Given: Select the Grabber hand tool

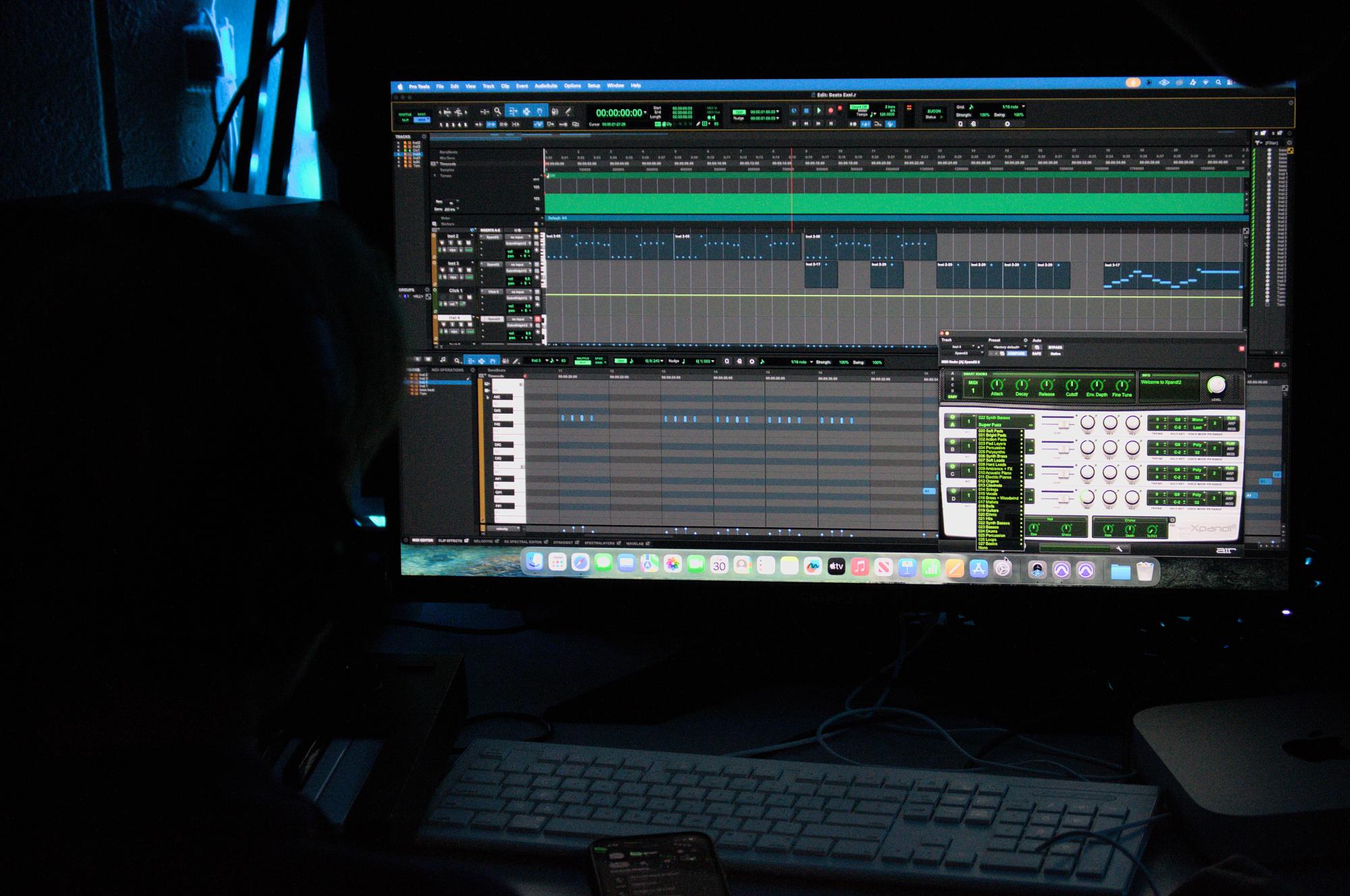Looking at the screenshot, I should coord(540,112).
